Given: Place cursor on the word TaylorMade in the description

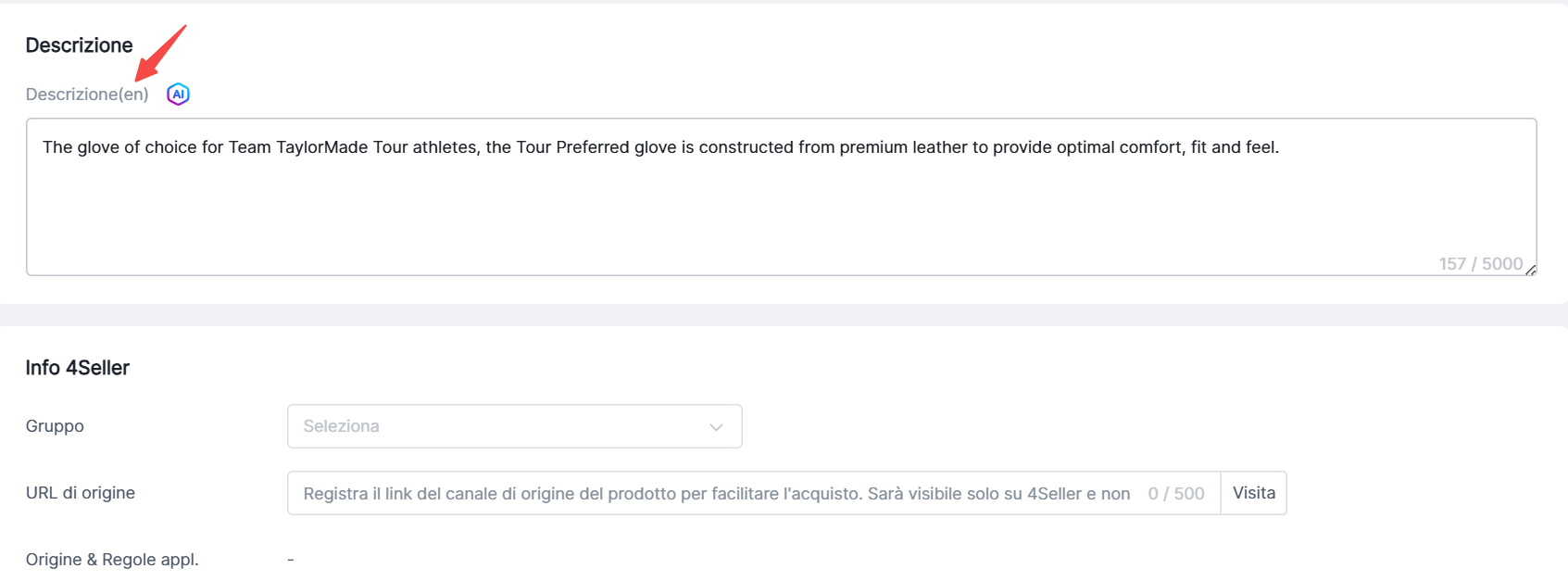Looking at the screenshot, I should pos(321,147).
